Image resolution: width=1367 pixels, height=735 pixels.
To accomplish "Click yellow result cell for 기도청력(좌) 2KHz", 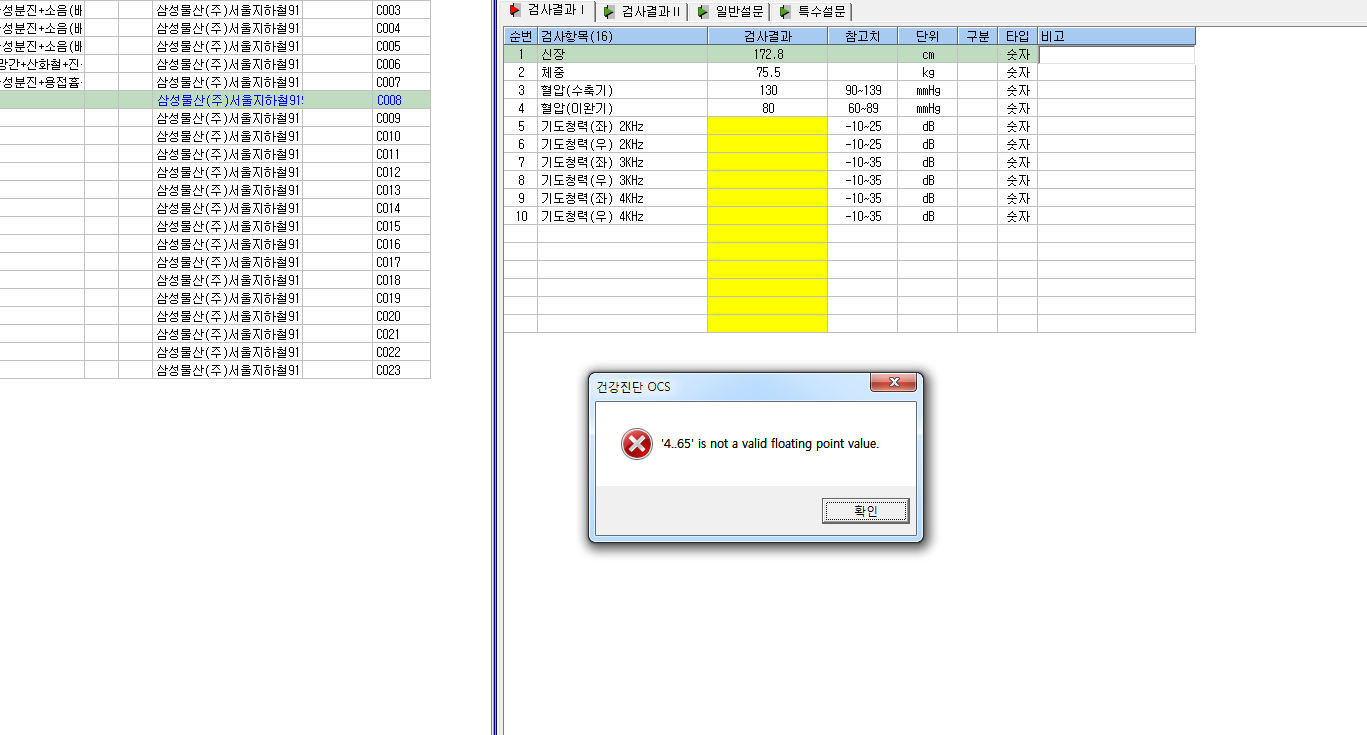I will [767, 126].
